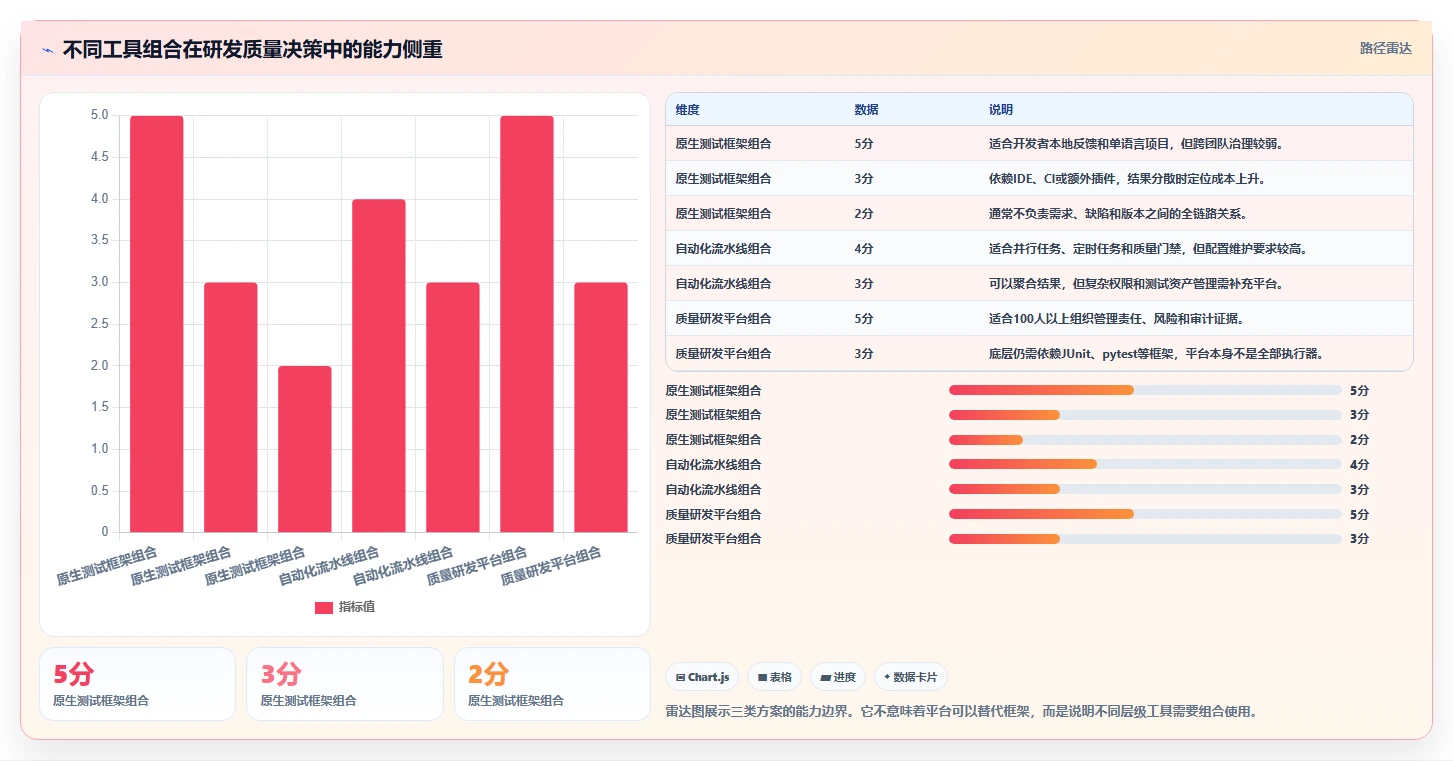Click the 5.0 y-axis label

coord(99,115)
